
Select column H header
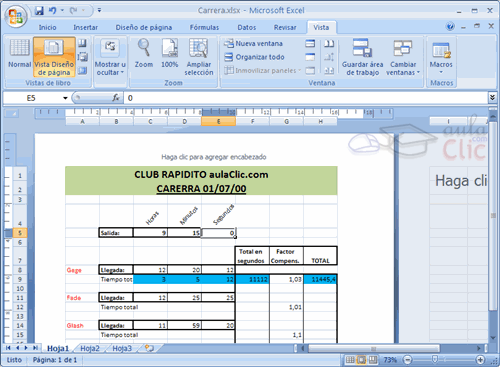[320, 122]
